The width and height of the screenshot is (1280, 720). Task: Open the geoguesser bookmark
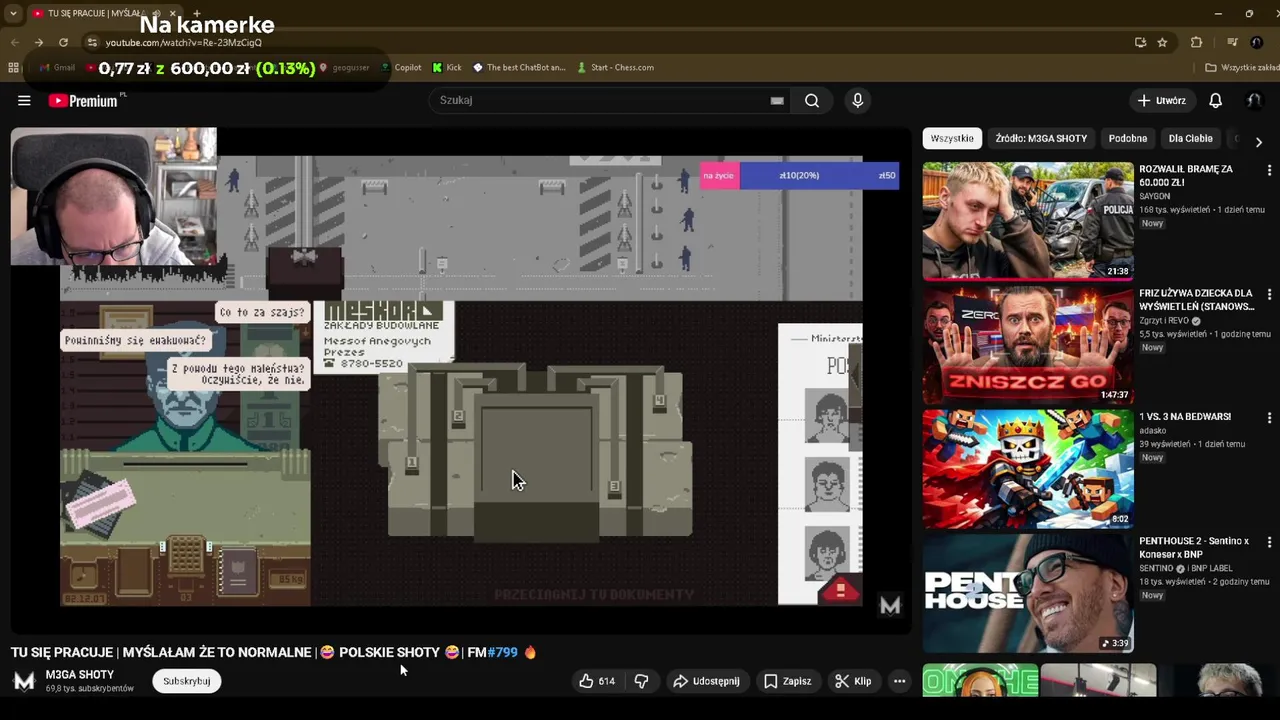point(344,67)
